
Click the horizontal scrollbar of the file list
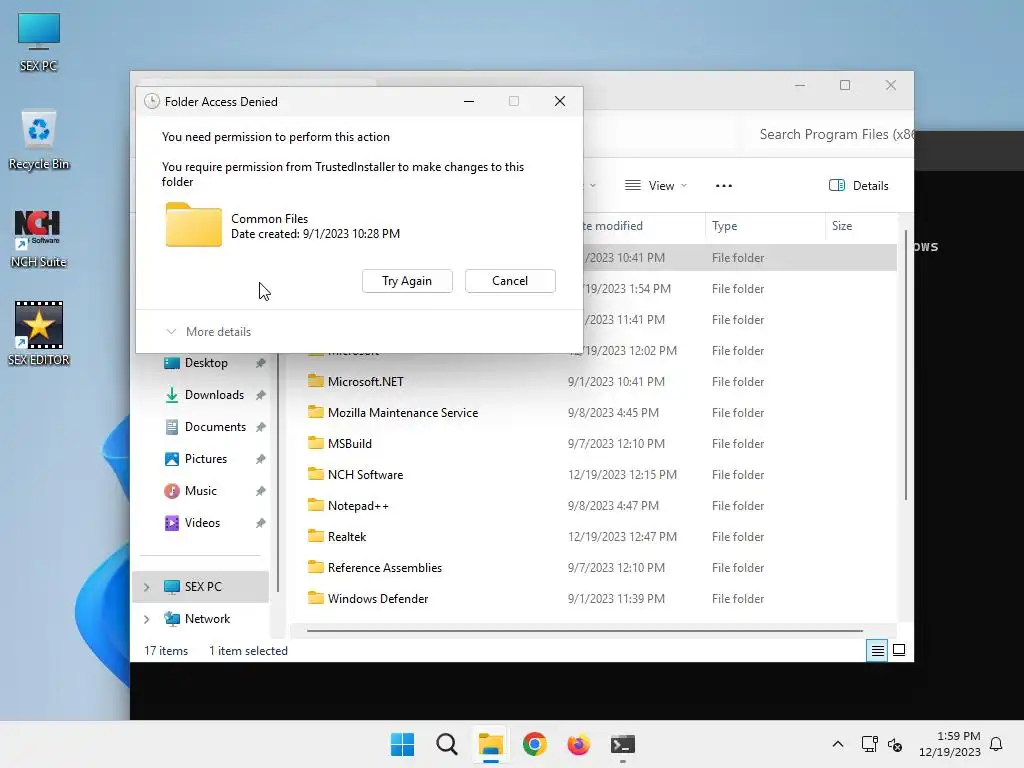click(584, 631)
